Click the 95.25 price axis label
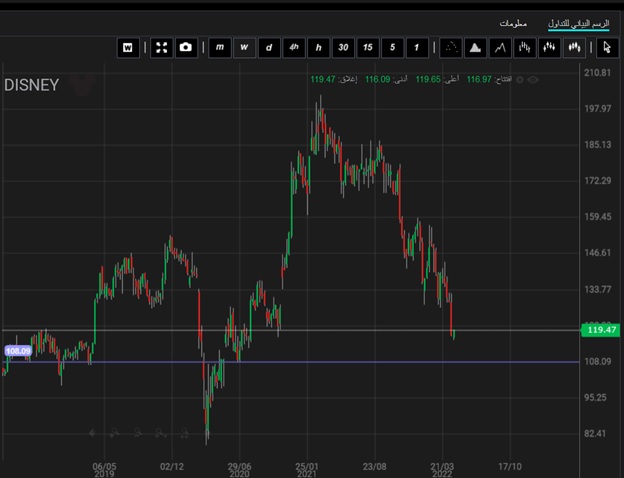Image resolution: width=624 pixels, height=478 pixels. click(595, 398)
